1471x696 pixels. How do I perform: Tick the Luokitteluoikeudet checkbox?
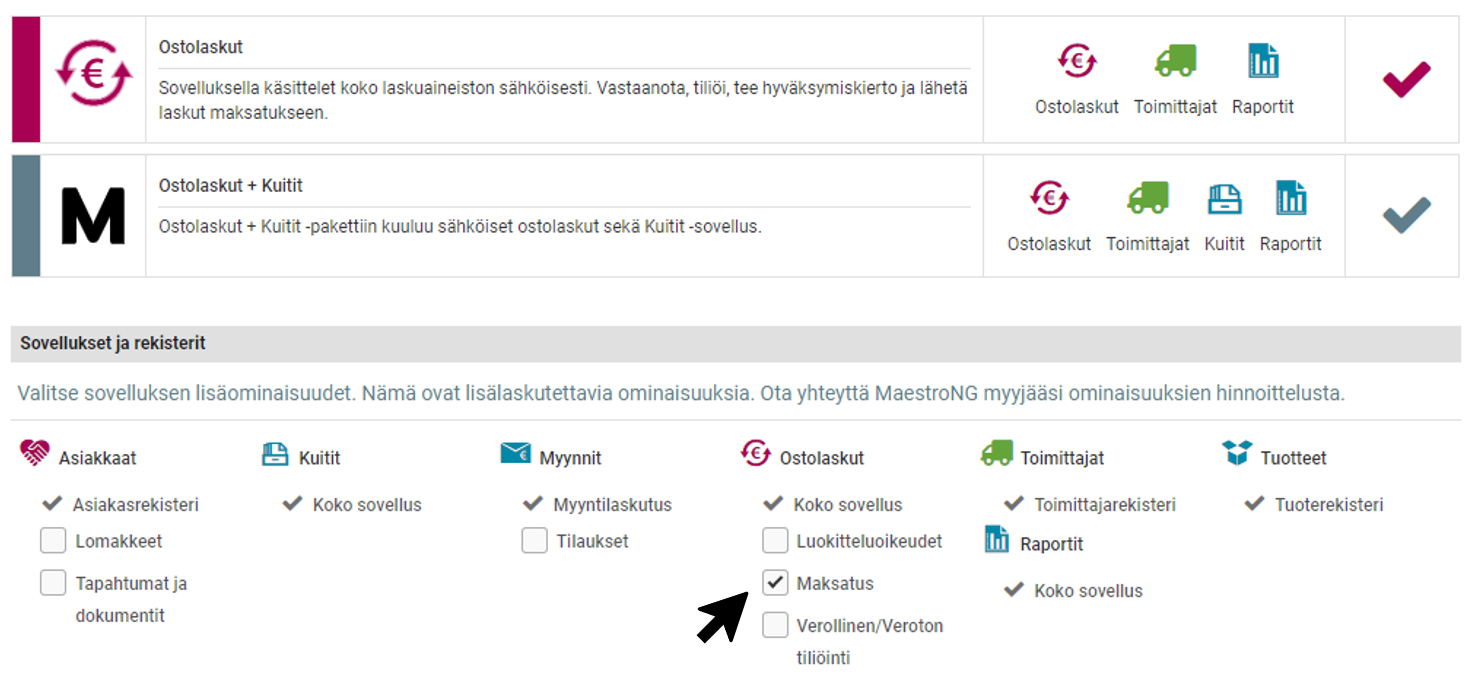coord(775,541)
